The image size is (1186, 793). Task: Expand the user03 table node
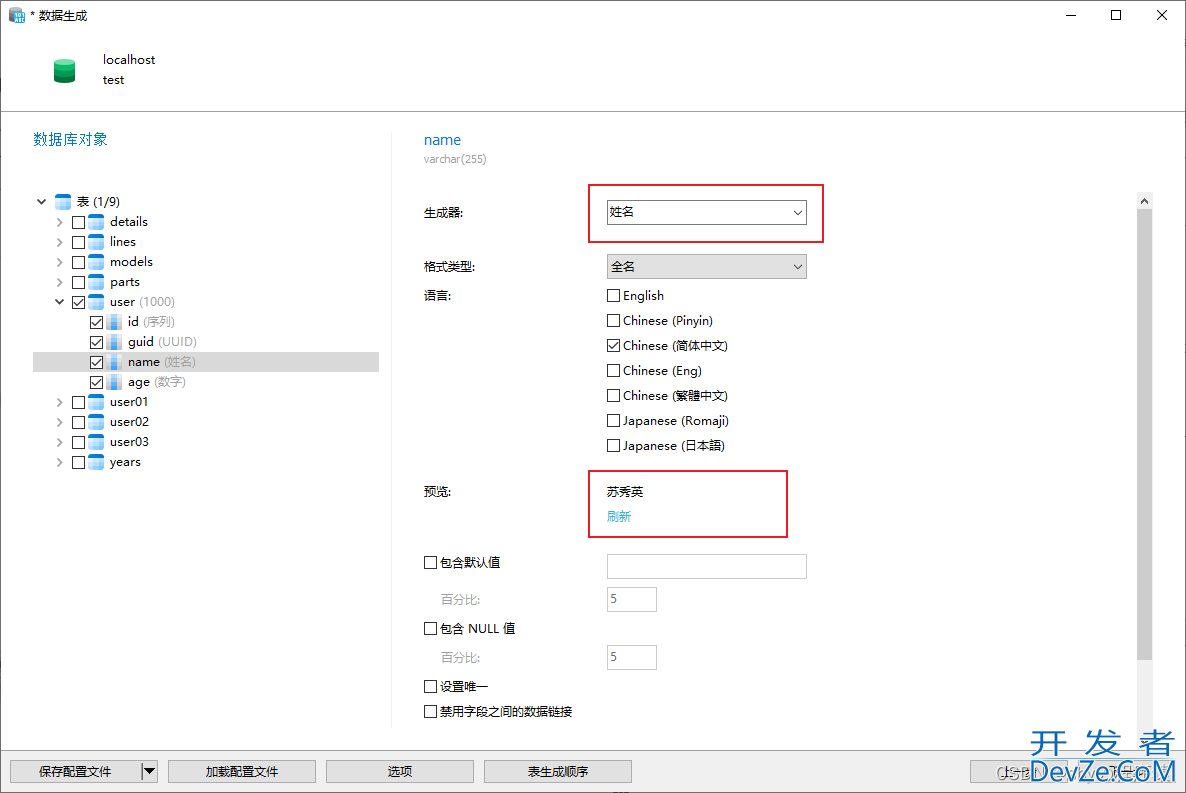[x=60, y=443]
